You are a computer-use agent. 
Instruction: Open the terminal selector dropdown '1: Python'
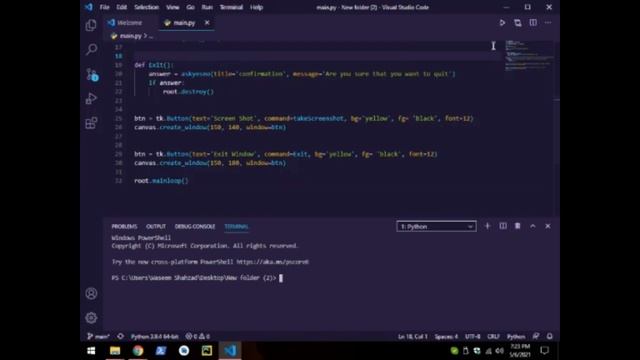pyautogui.click(x=436, y=227)
